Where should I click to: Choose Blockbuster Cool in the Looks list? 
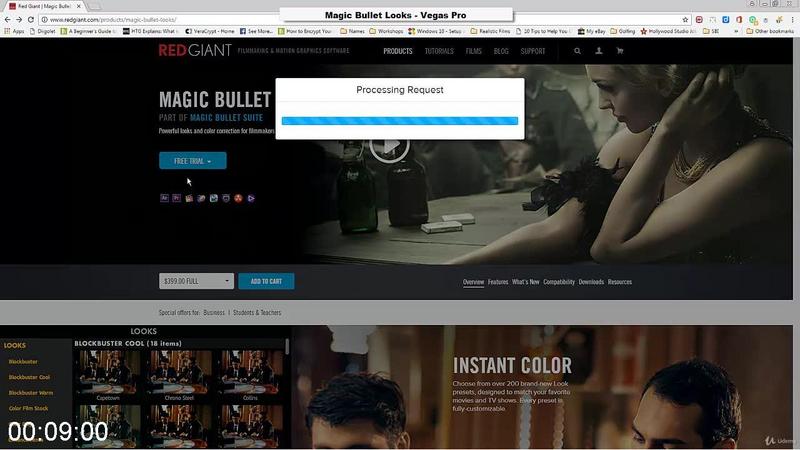[x=29, y=377]
